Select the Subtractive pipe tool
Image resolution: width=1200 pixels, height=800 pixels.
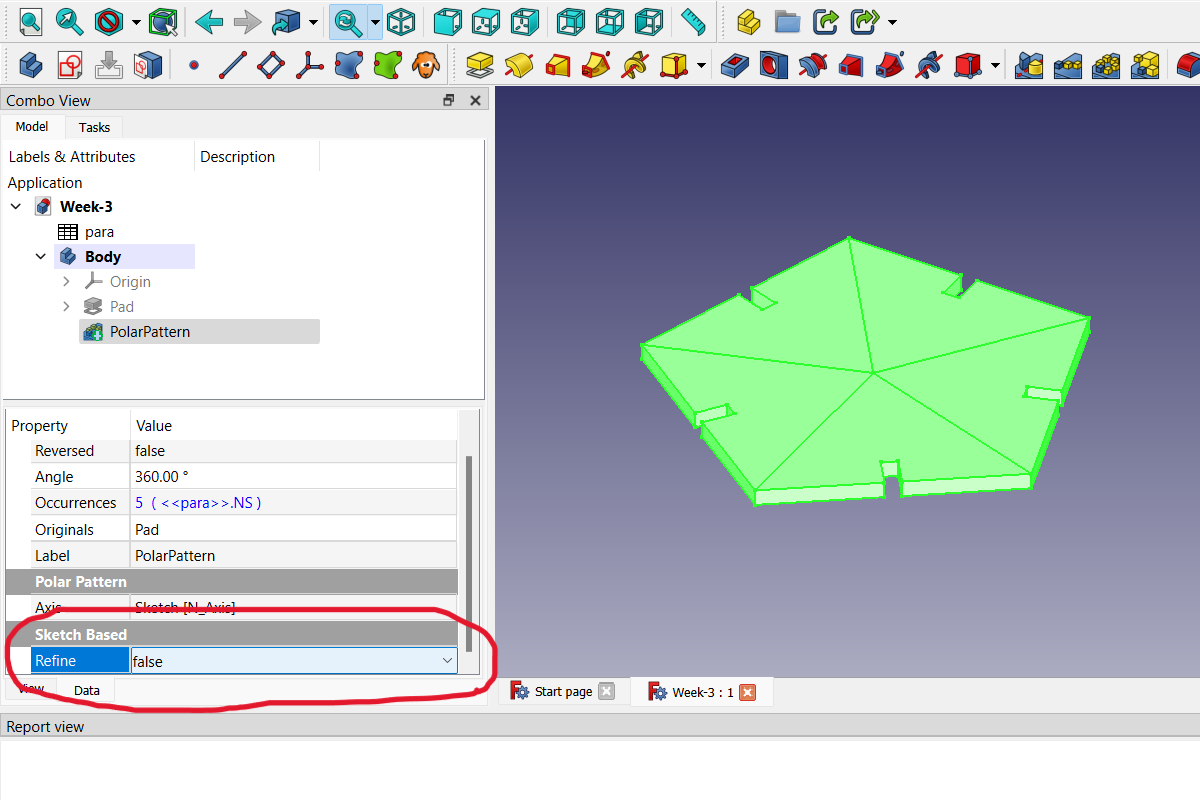coord(890,66)
